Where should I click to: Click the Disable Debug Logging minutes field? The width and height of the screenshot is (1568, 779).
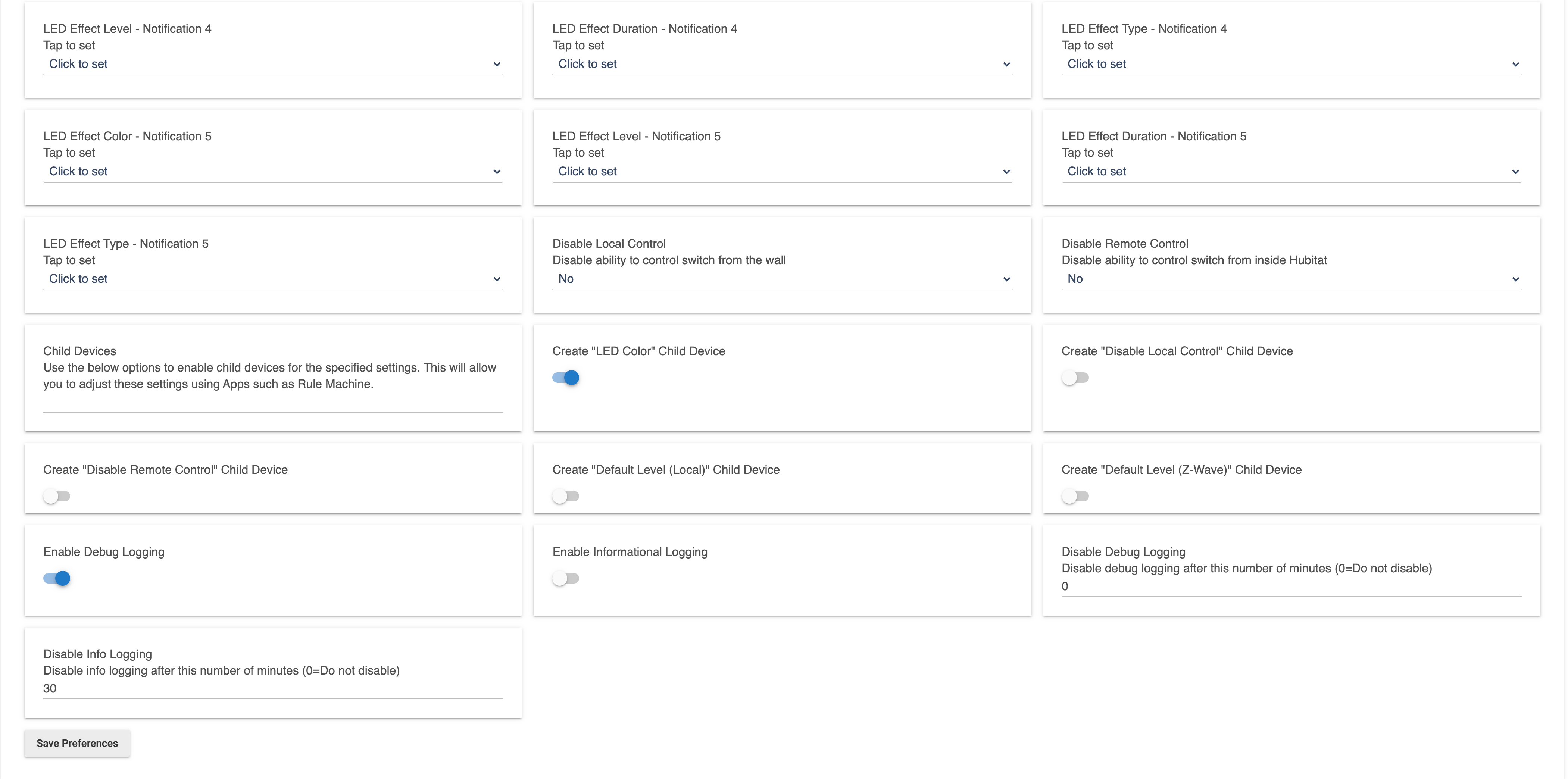[1291, 587]
